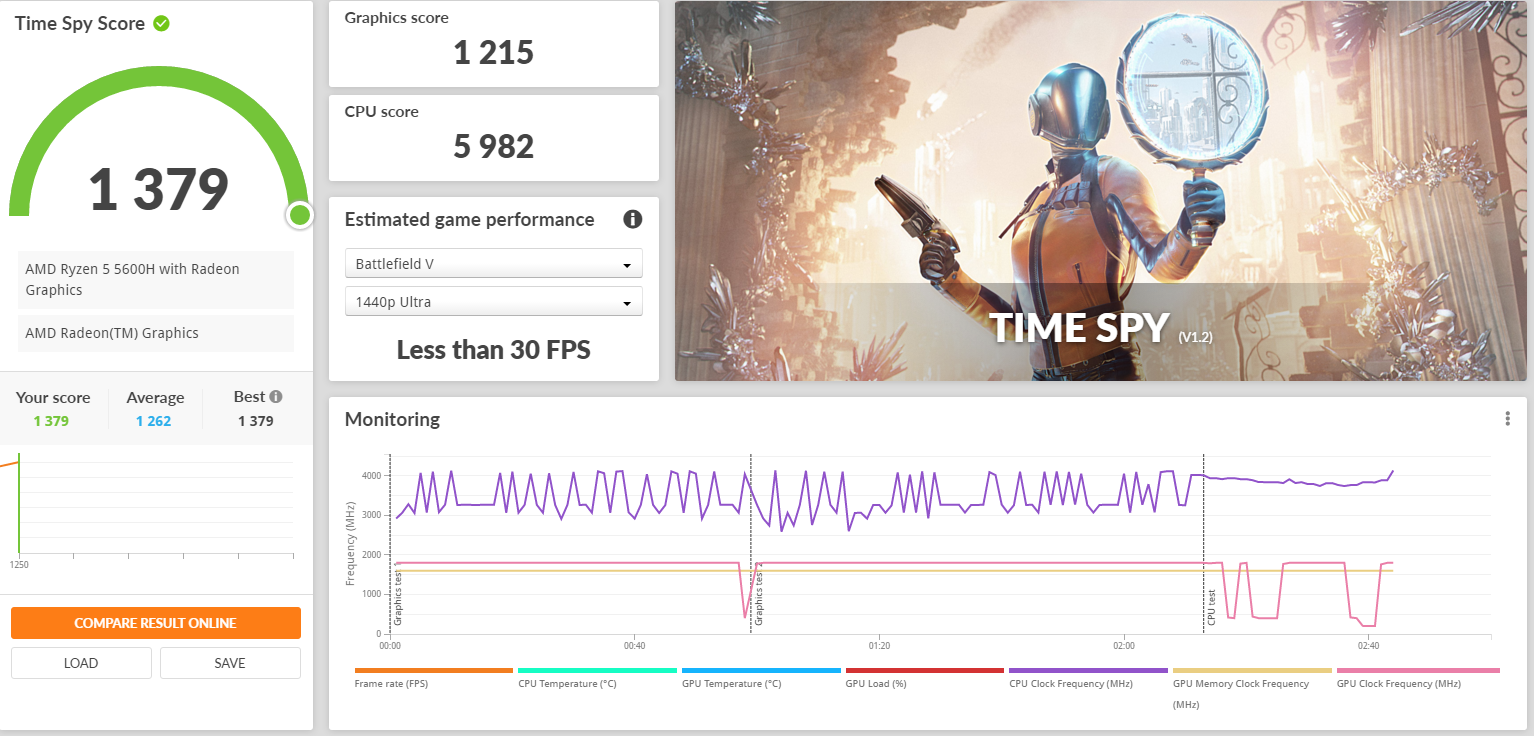1534x736 pixels.
Task: Click the Graphics score value 1 215
Action: tap(494, 52)
